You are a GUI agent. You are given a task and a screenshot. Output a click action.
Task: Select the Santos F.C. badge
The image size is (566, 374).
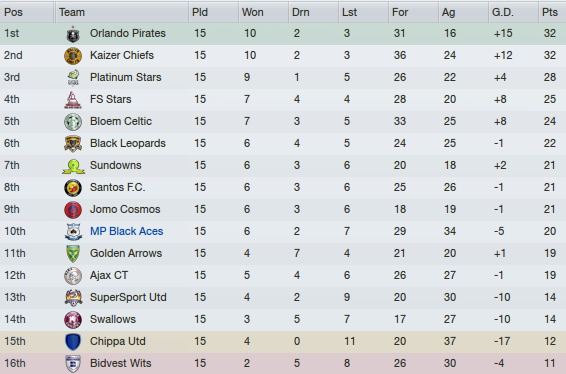(x=73, y=188)
